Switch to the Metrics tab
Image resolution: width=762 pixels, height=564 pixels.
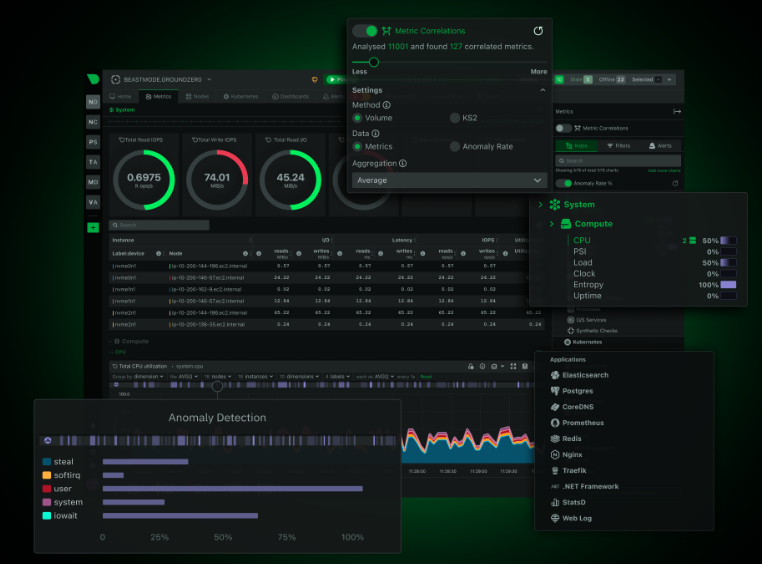click(159, 97)
